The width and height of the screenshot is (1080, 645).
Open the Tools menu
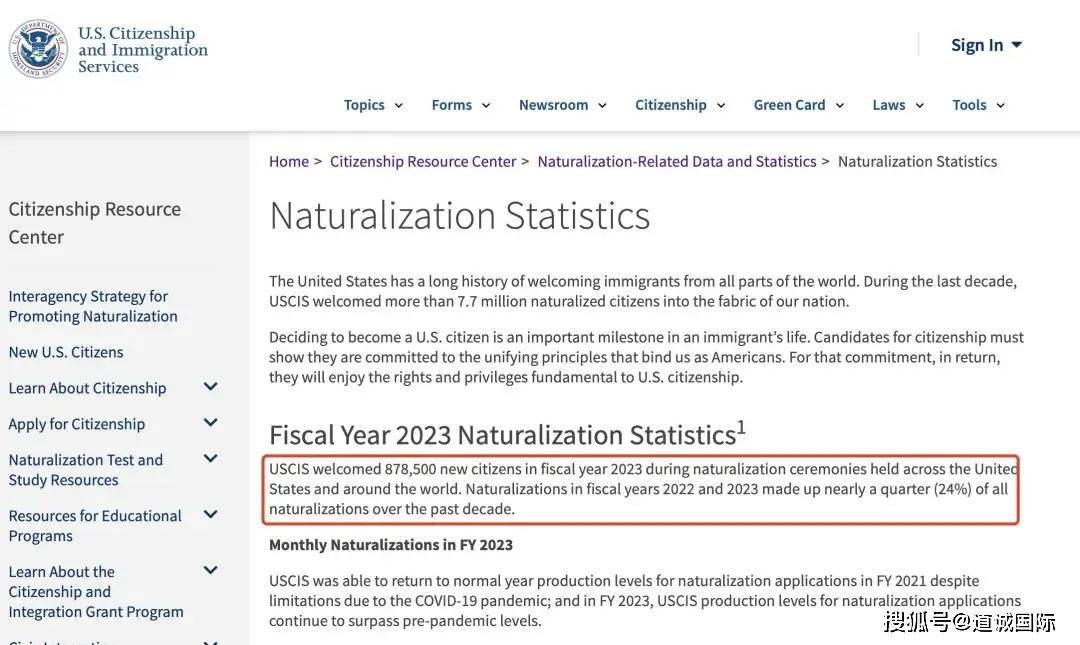pyautogui.click(x=978, y=105)
